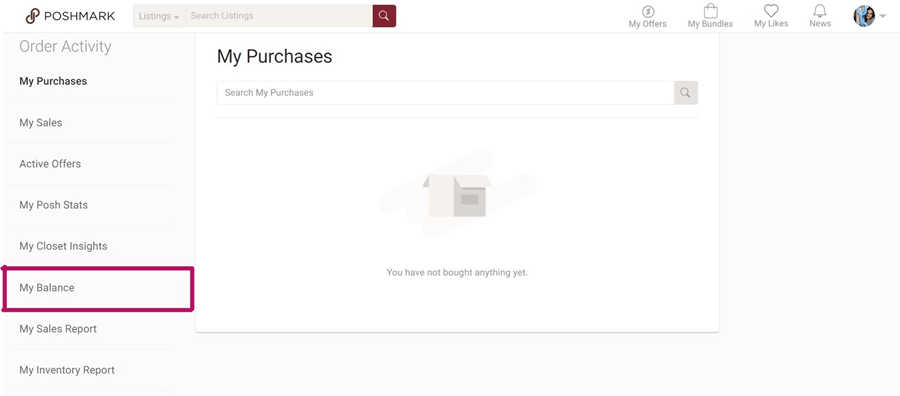900x396 pixels.
Task: Click the profile avatar picture
Action: (x=864, y=16)
